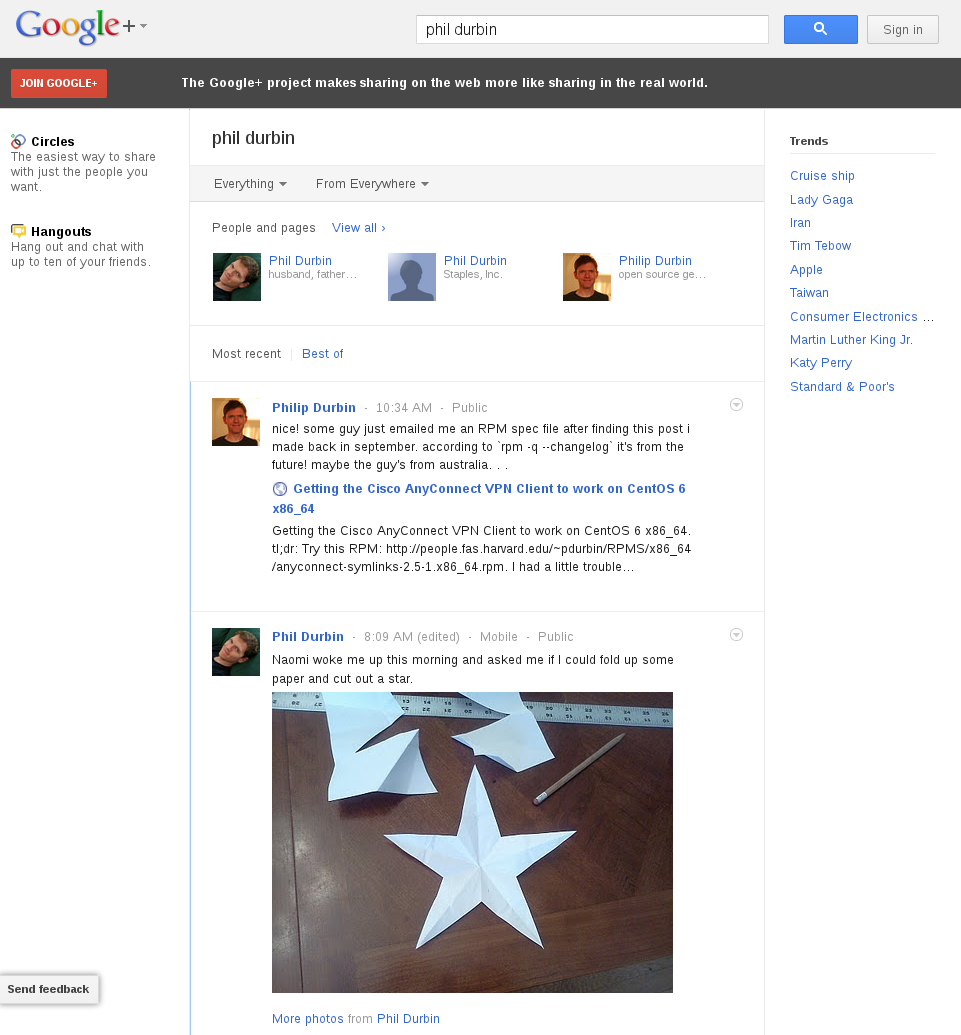Click the Google+ logo
The image size is (961, 1035).
(x=75, y=27)
